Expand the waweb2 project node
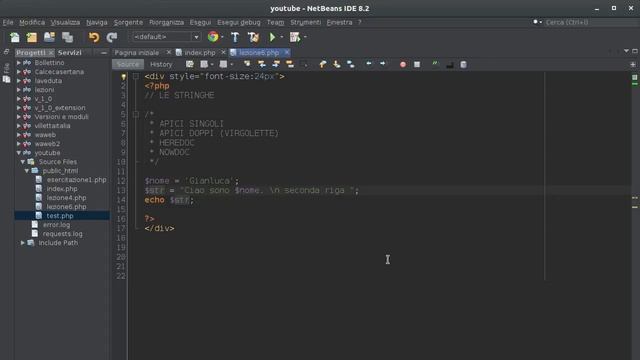Screen dimensions: 640x360 pos(18,144)
